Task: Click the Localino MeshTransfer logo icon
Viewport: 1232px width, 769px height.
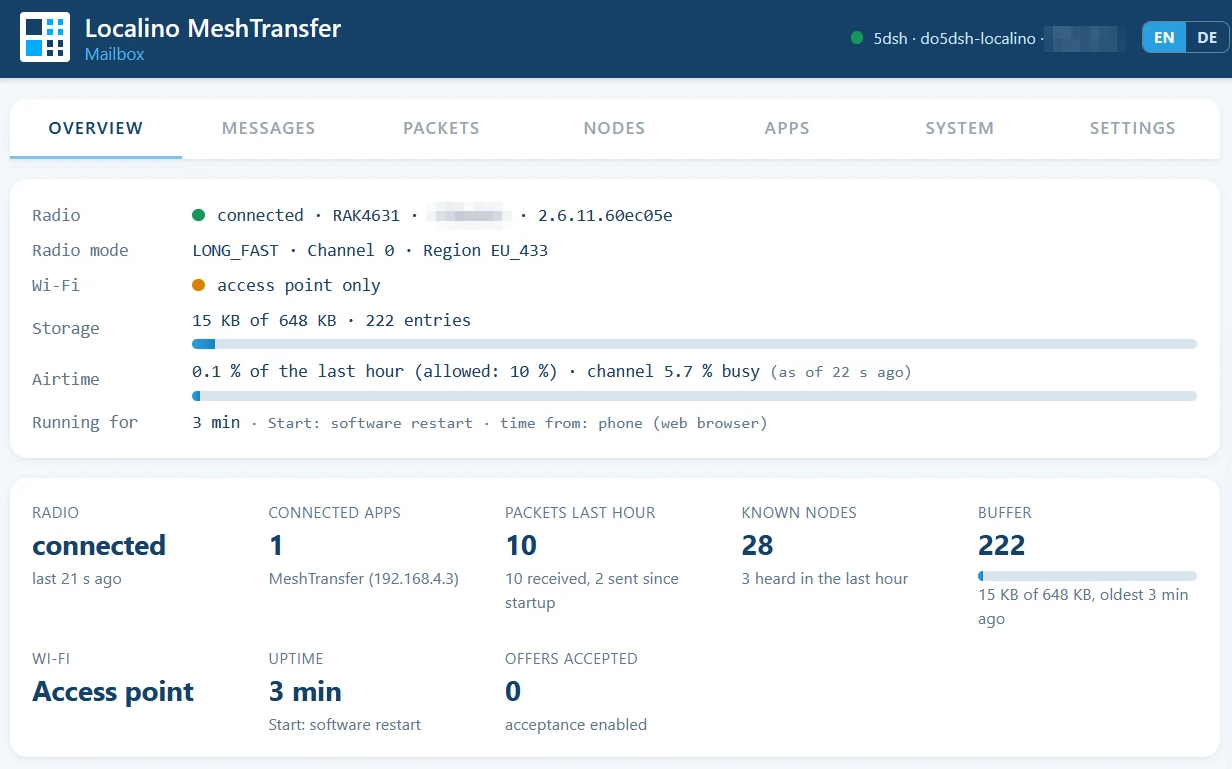Action: tap(45, 38)
